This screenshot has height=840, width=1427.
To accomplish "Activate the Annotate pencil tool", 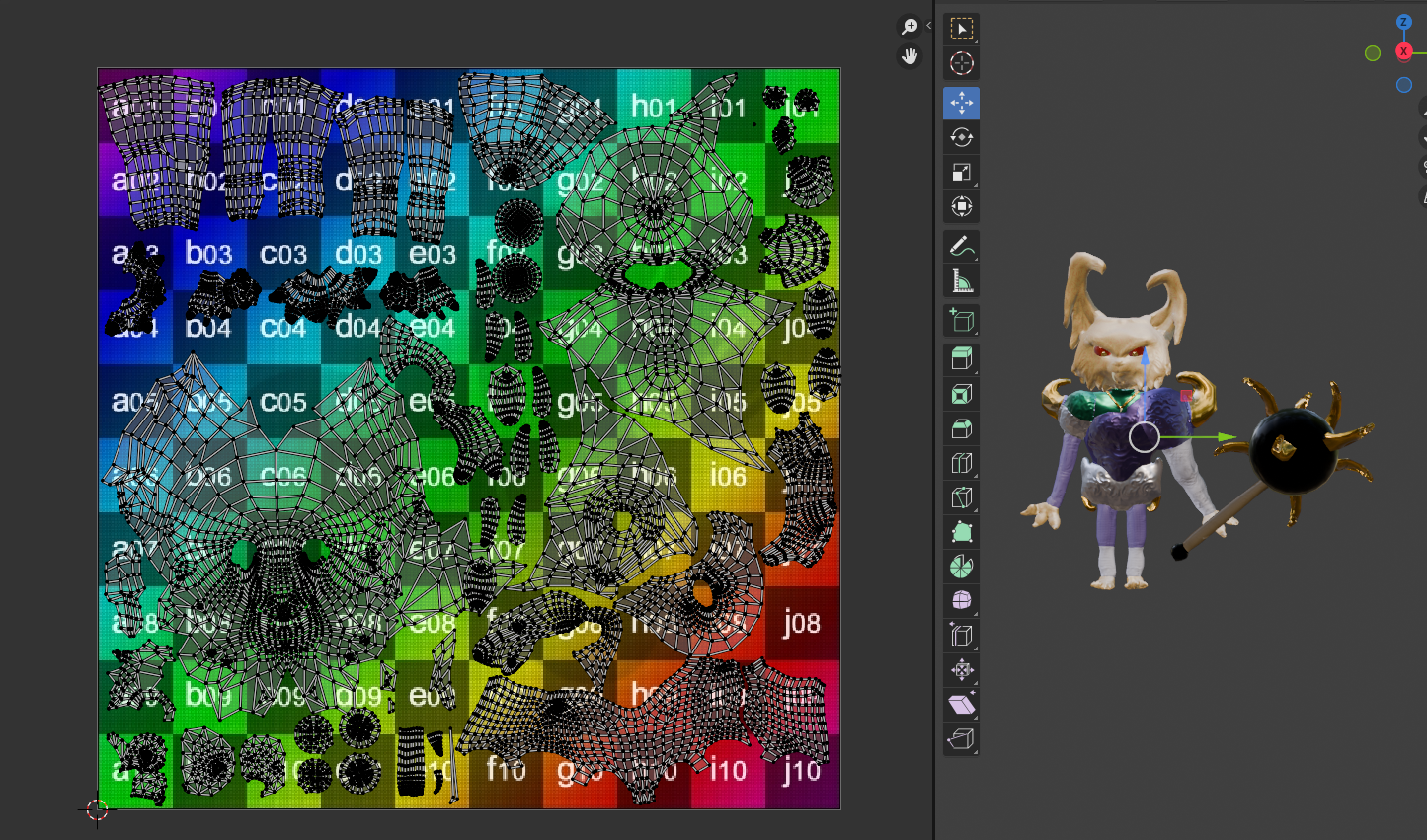I will 961,246.
